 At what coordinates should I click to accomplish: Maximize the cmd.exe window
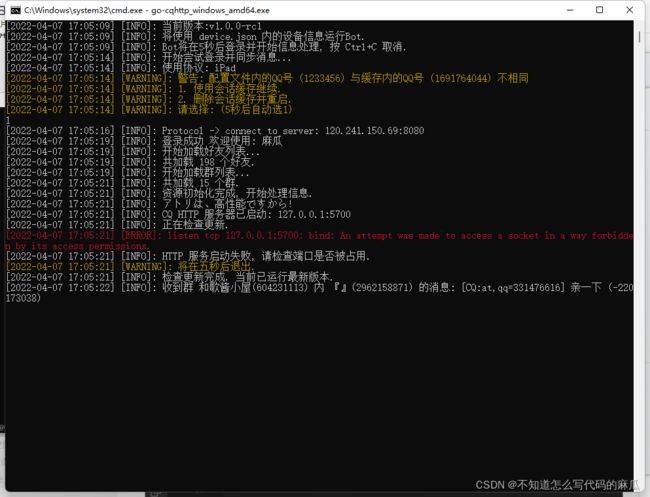599,10
